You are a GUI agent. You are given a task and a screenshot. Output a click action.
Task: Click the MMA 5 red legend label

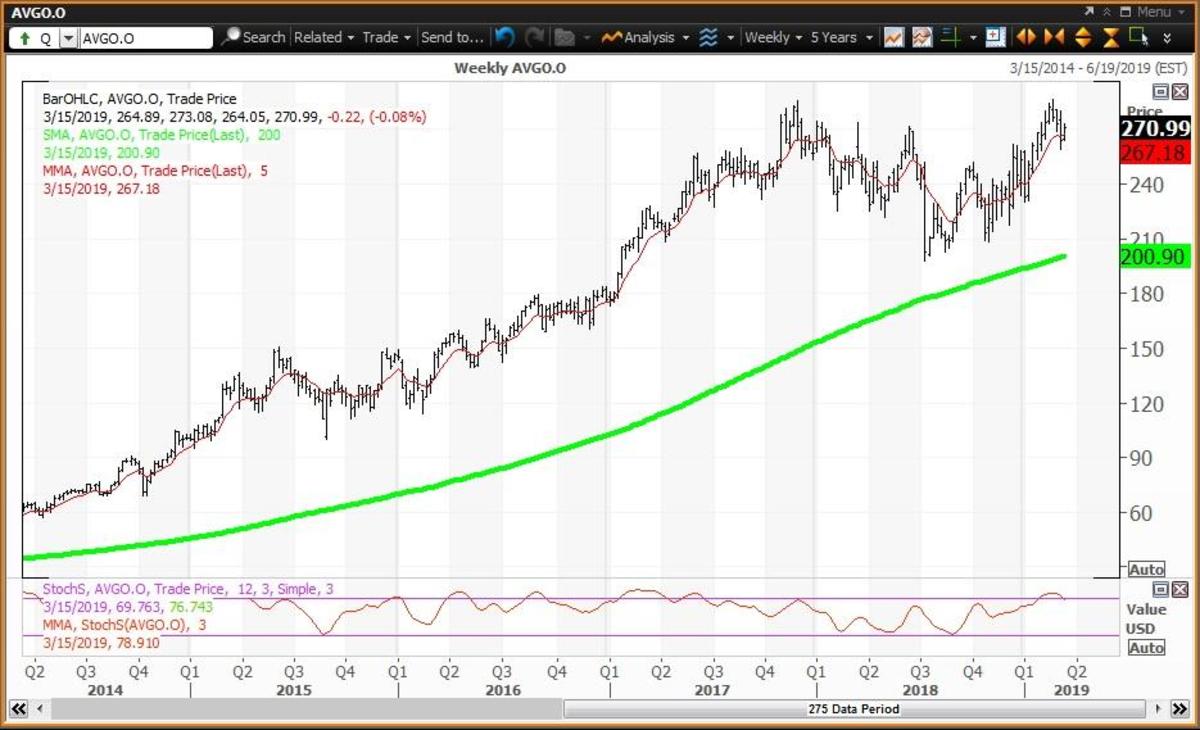point(155,170)
